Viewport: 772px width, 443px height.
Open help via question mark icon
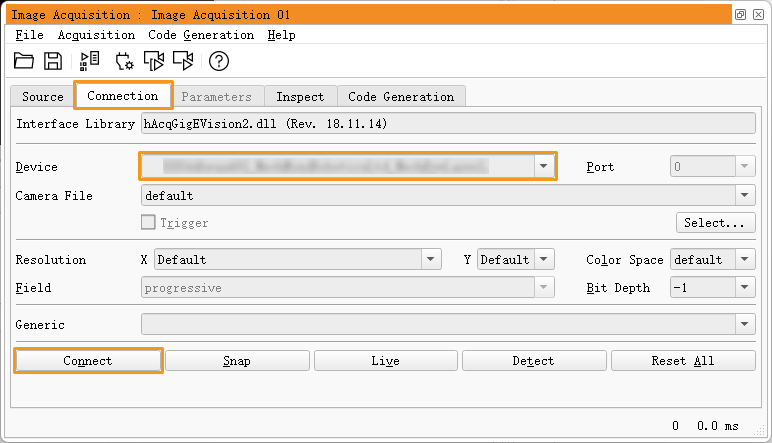[219, 61]
